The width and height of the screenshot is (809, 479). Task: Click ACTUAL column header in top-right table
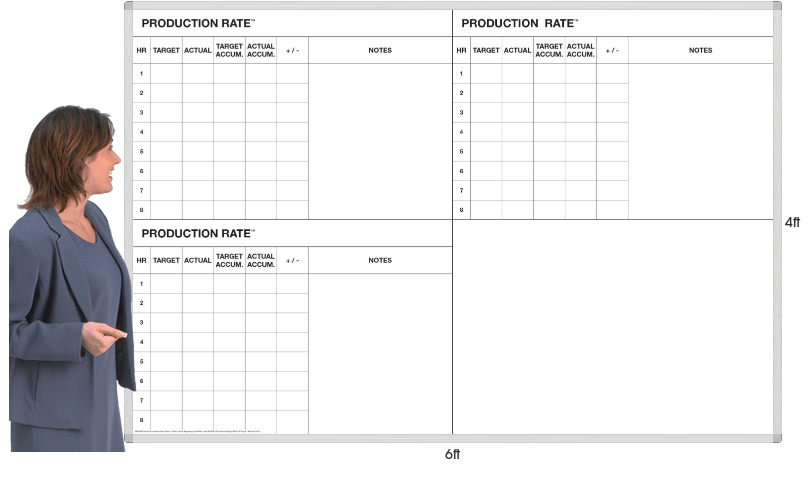517,50
